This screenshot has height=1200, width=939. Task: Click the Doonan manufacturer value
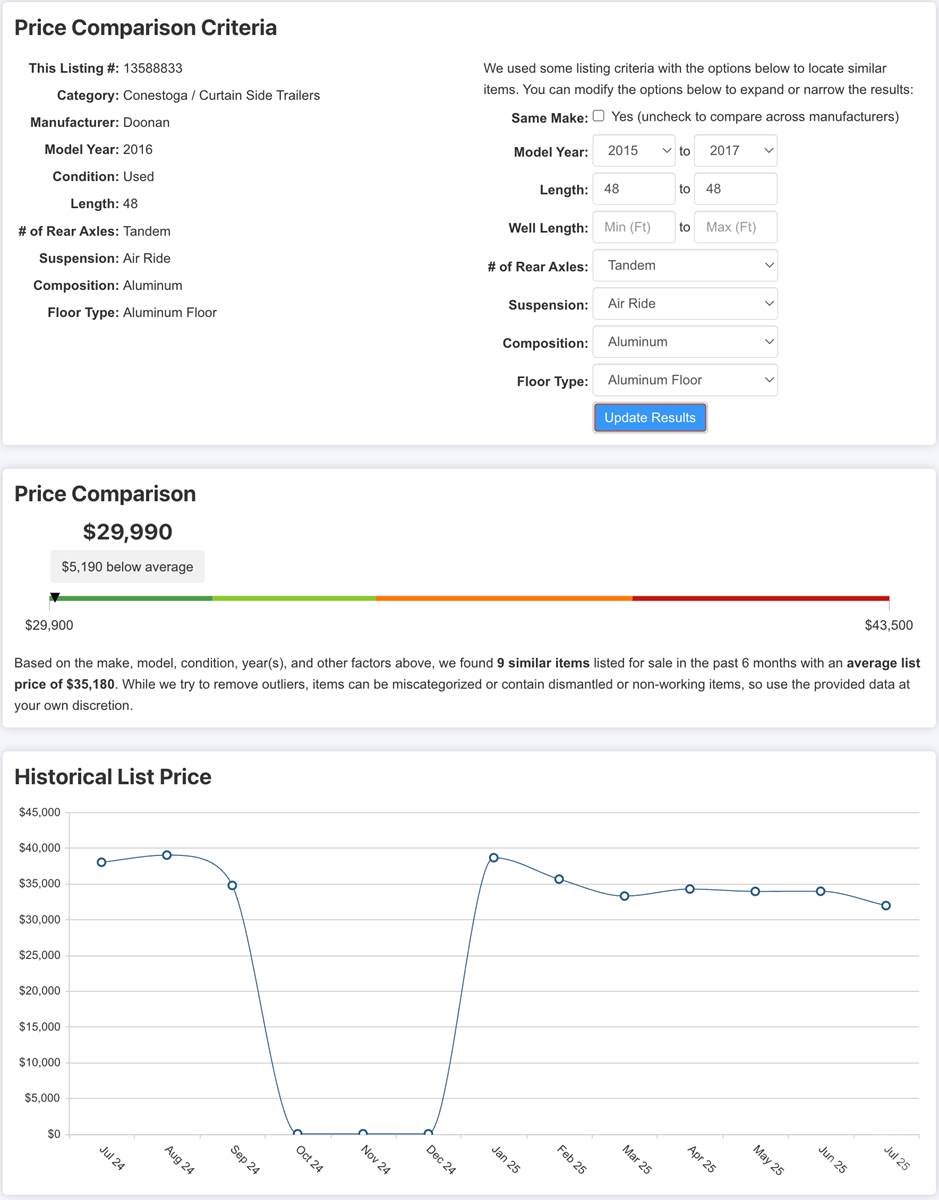146,122
